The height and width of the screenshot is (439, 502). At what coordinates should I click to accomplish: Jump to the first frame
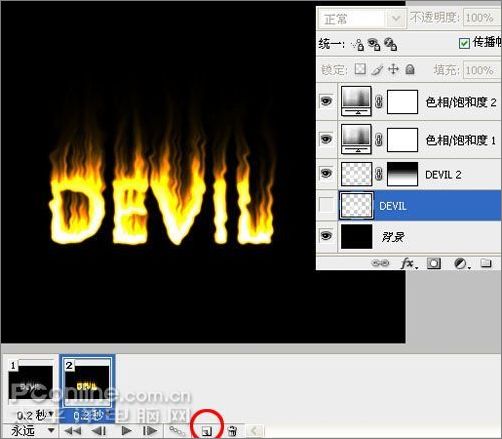tap(72, 431)
